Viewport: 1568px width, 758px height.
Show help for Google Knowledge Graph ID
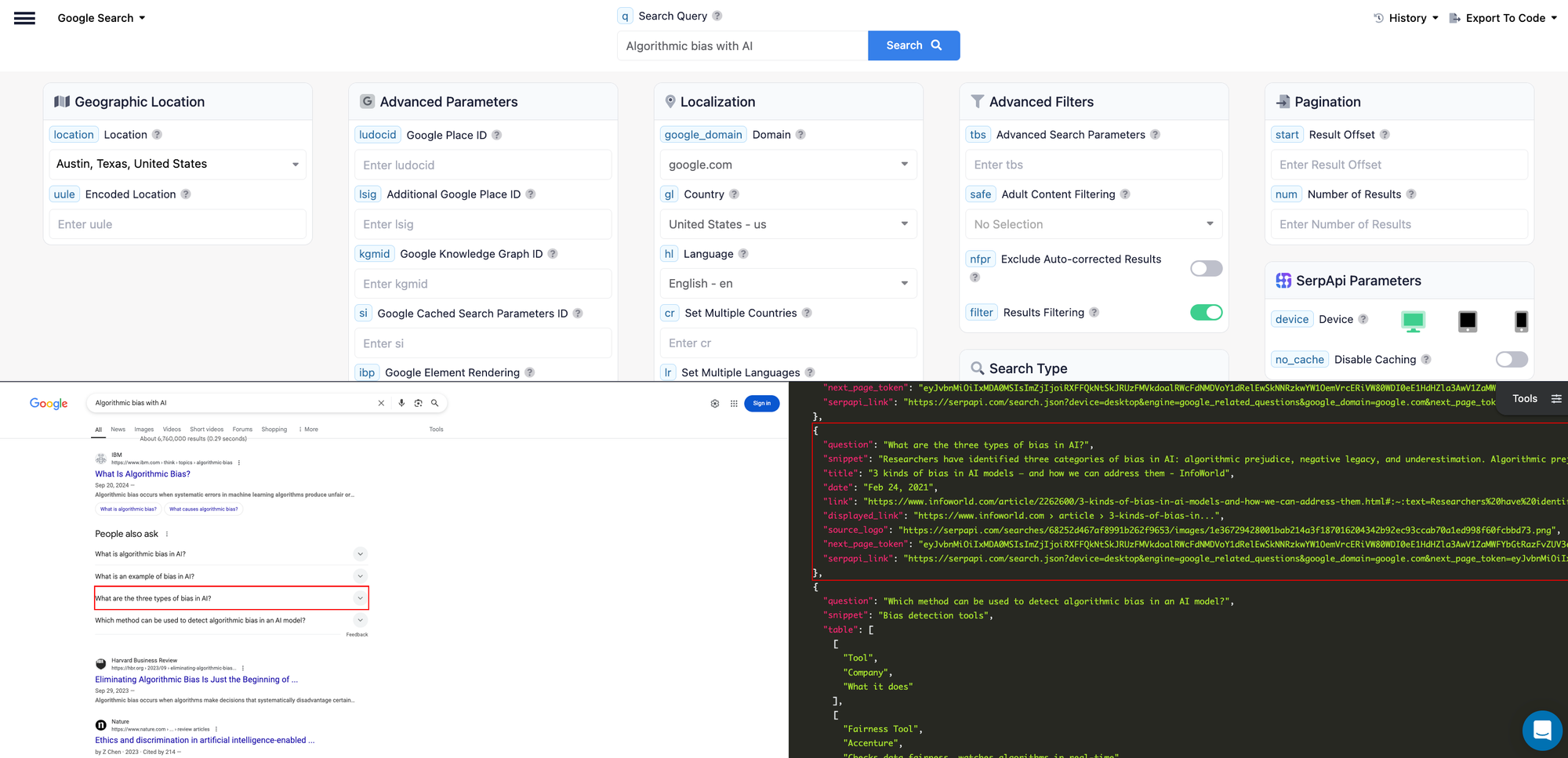point(553,254)
